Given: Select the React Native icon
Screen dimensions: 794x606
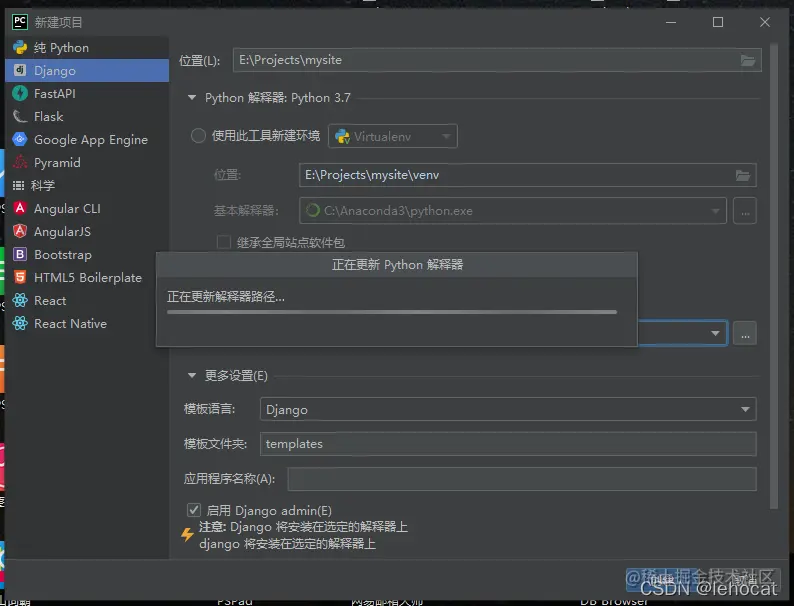Looking at the screenshot, I should tap(20, 323).
